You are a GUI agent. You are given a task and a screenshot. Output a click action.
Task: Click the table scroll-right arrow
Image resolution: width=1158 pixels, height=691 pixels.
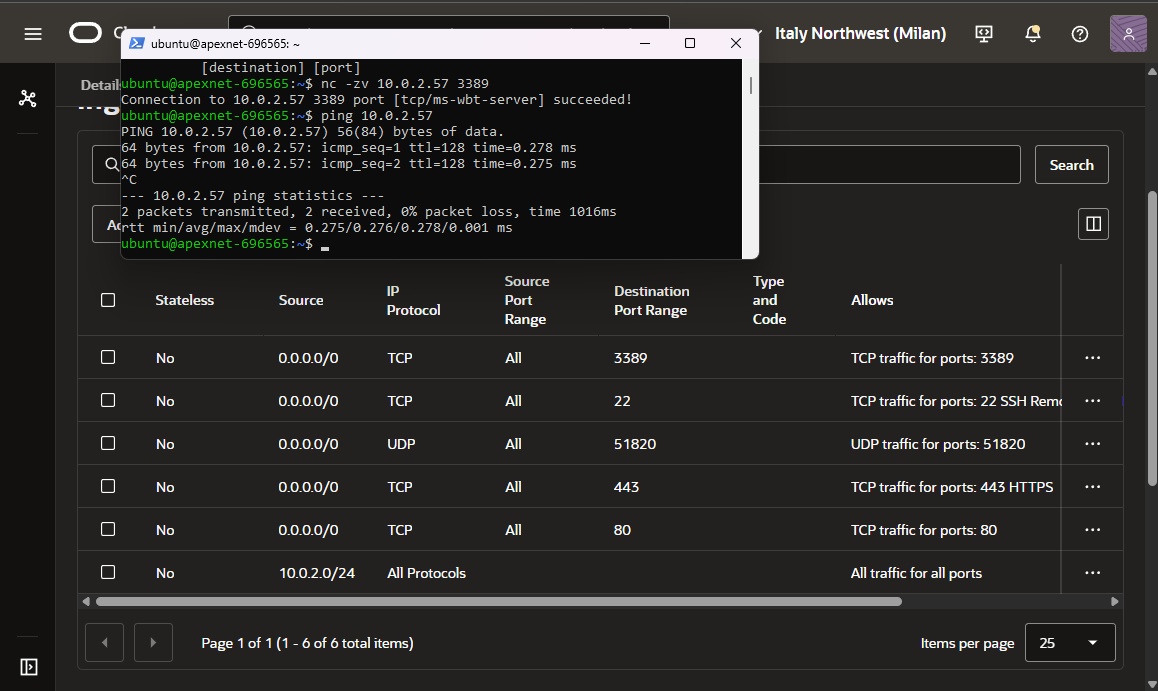tap(1114, 602)
